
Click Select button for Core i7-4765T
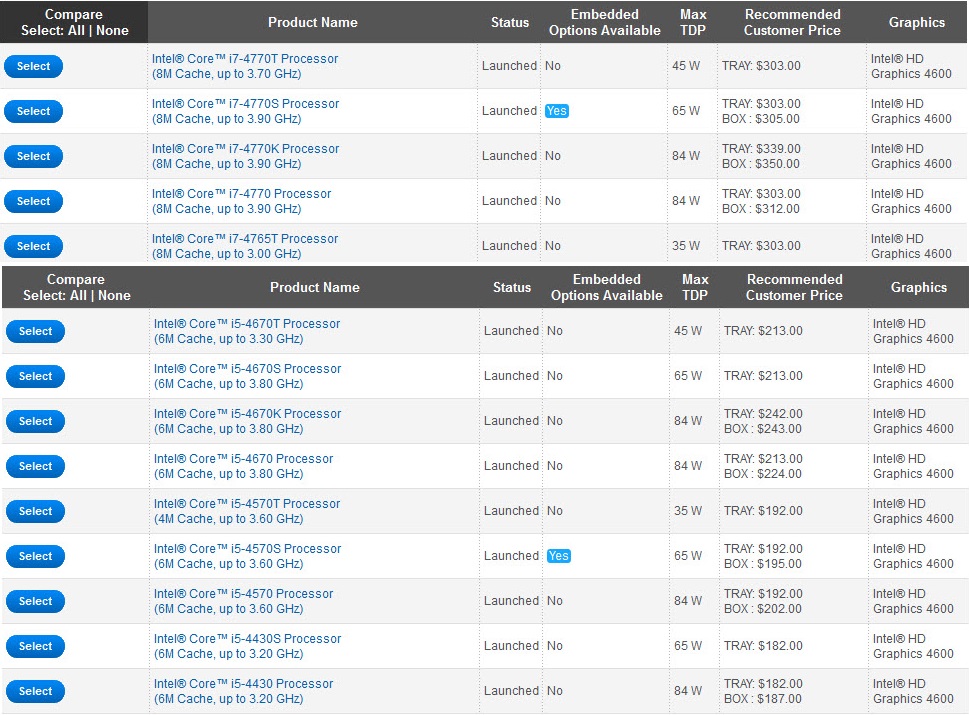[x=33, y=247]
